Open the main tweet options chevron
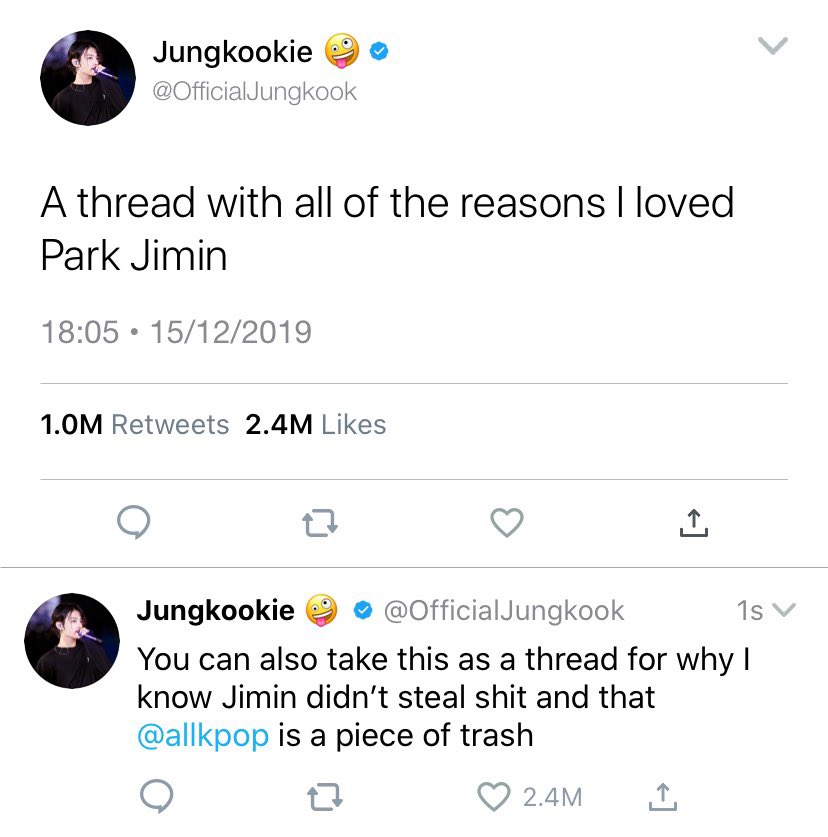 point(773,45)
